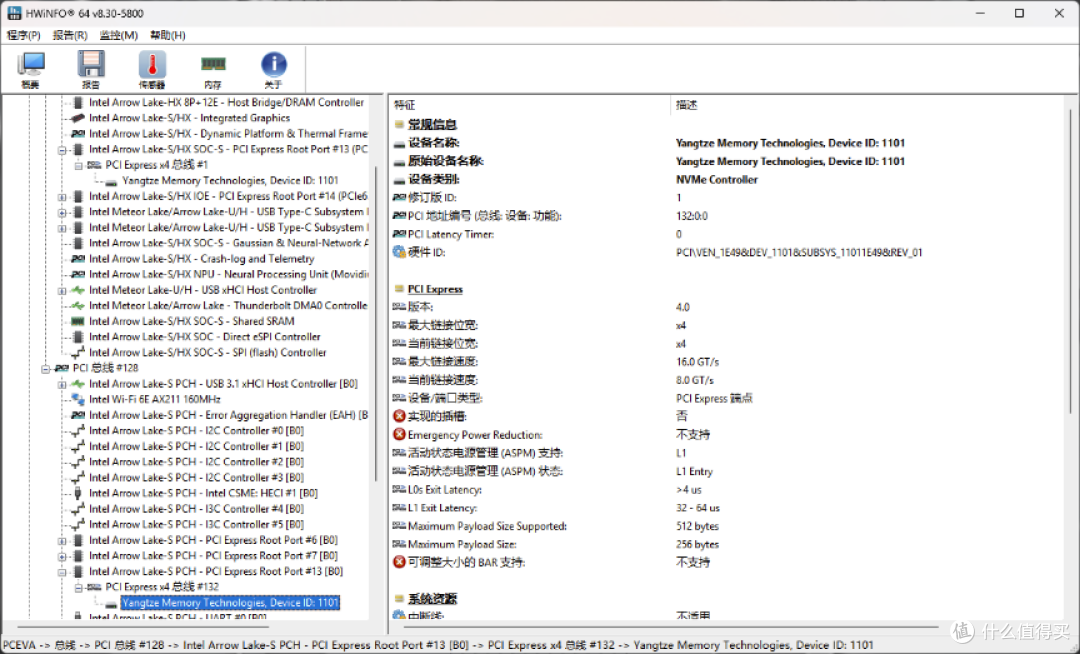Expand first USB Type-C Subsystem node
1080x654 pixels.
coord(62,212)
